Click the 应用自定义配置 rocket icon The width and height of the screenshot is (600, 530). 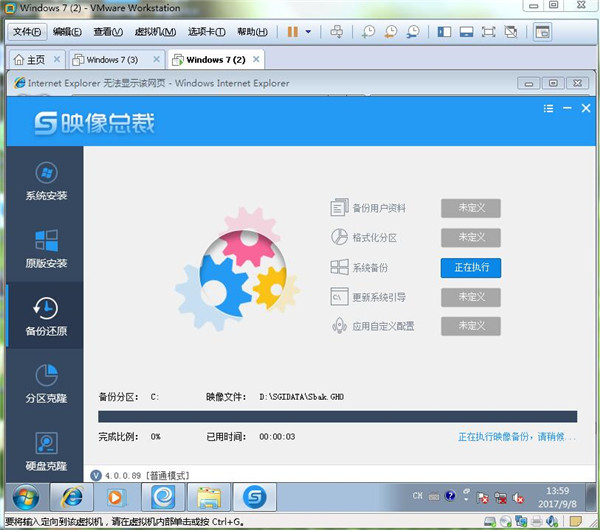[339, 326]
